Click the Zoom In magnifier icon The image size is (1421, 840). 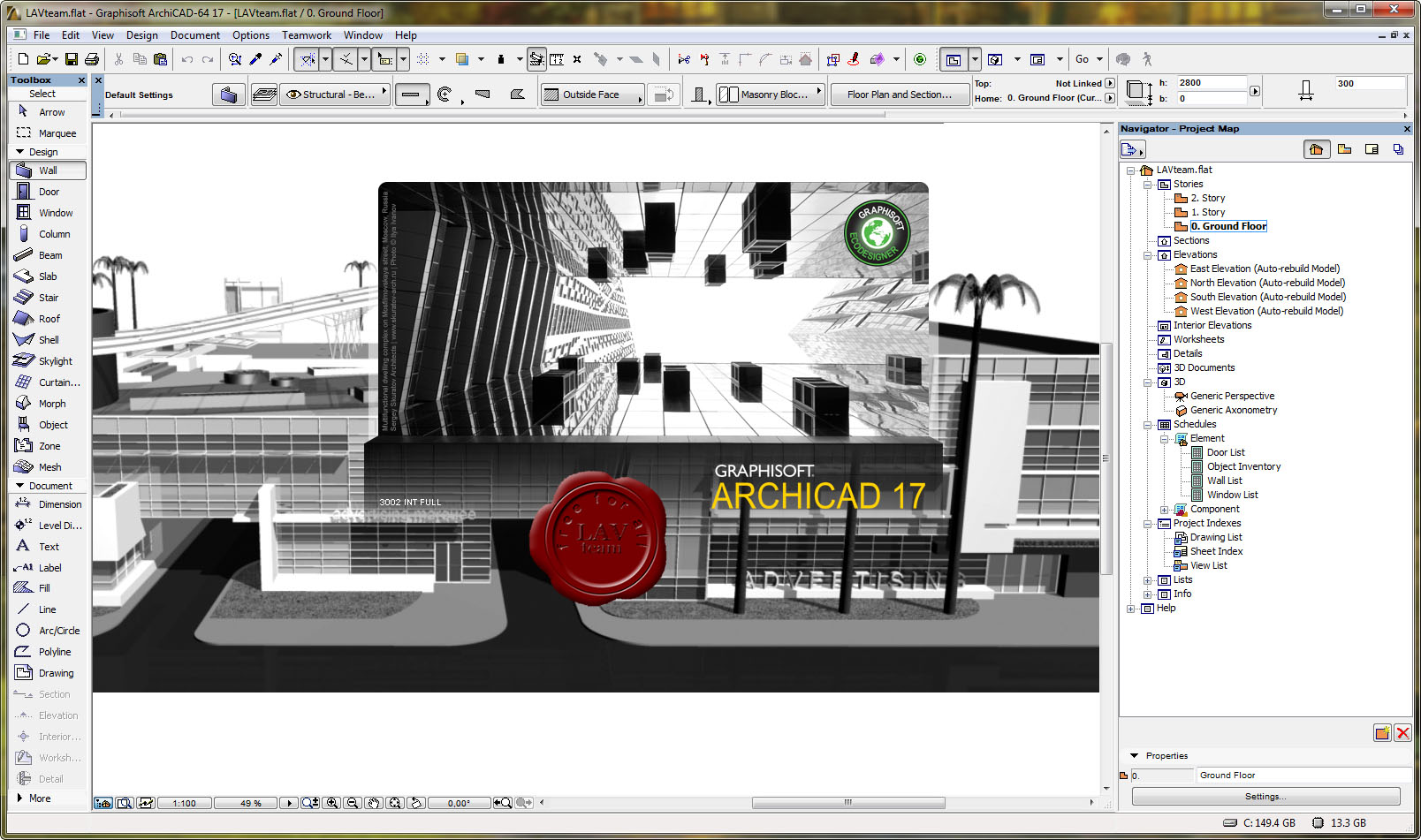332,803
